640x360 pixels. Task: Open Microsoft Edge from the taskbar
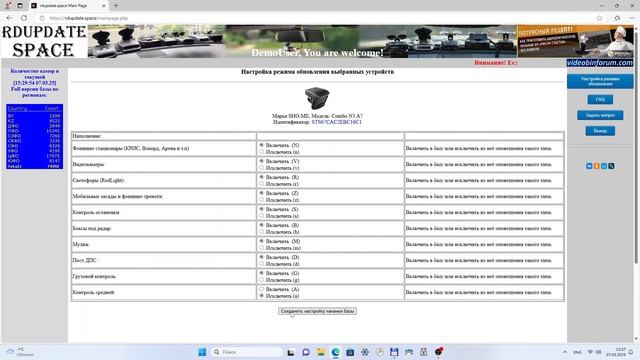(336, 352)
